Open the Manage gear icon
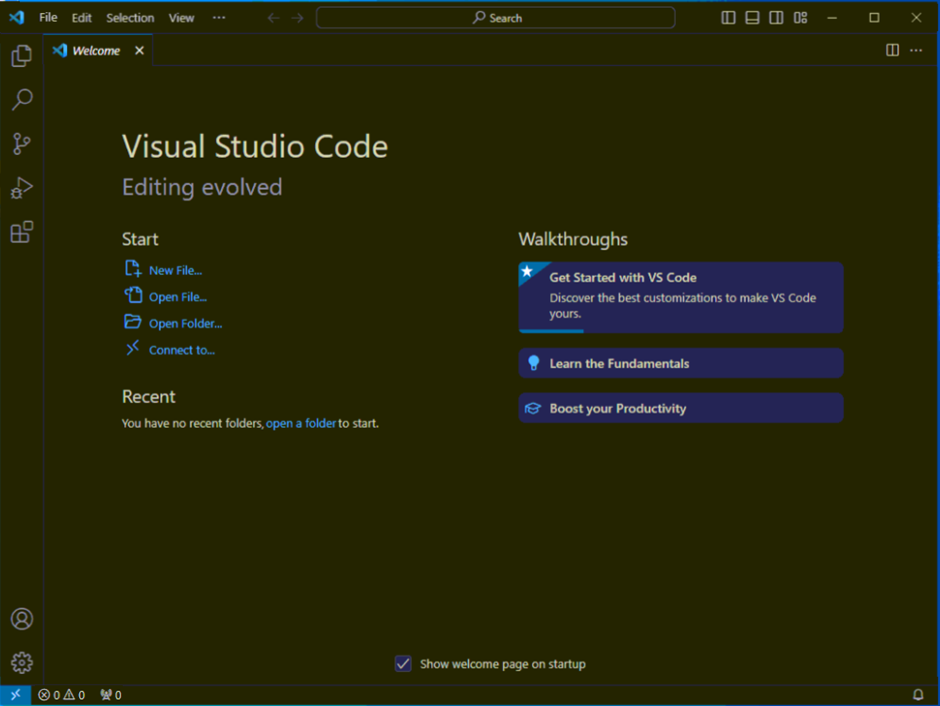This screenshot has width=940, height=706. click(x=22, y=662)
